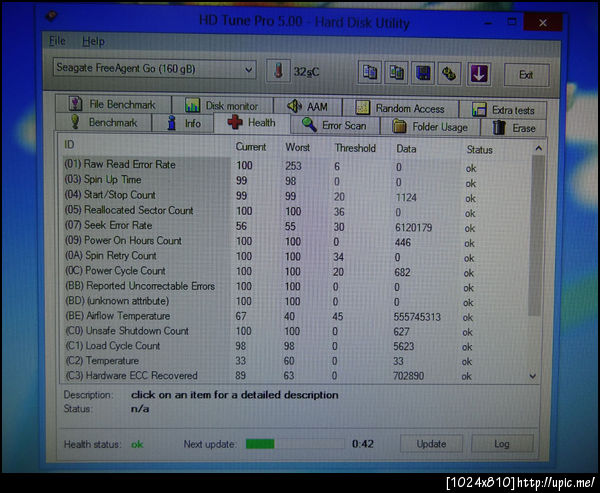Click the options gears icon
The image size is (600, 493).
coord(449,73)
